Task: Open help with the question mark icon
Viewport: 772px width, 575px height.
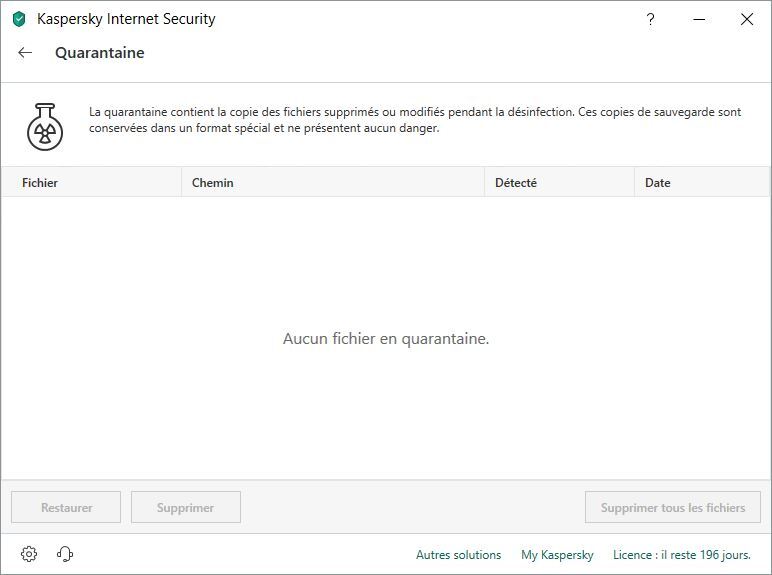Action: coord(650,19)
